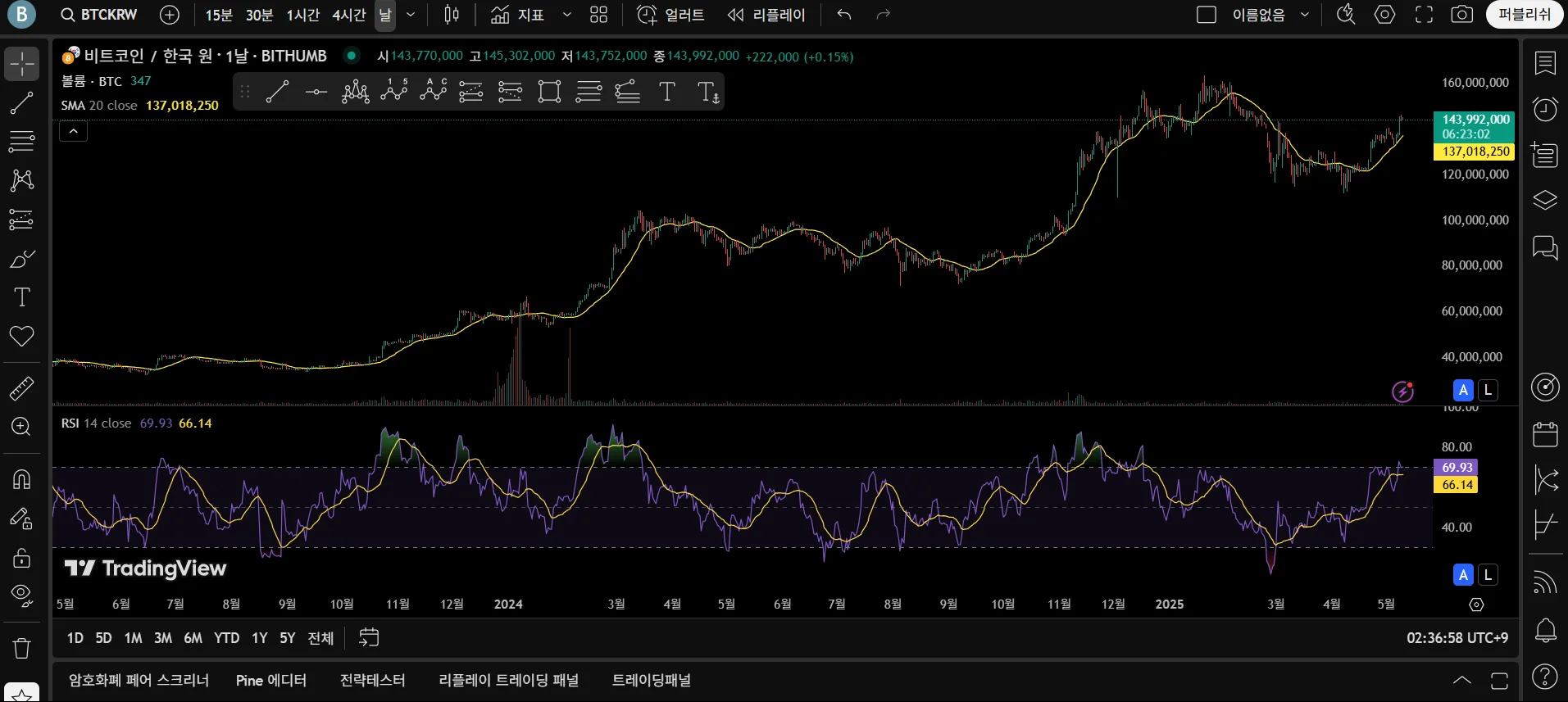Select the ruler measure tool

(21, 388)
